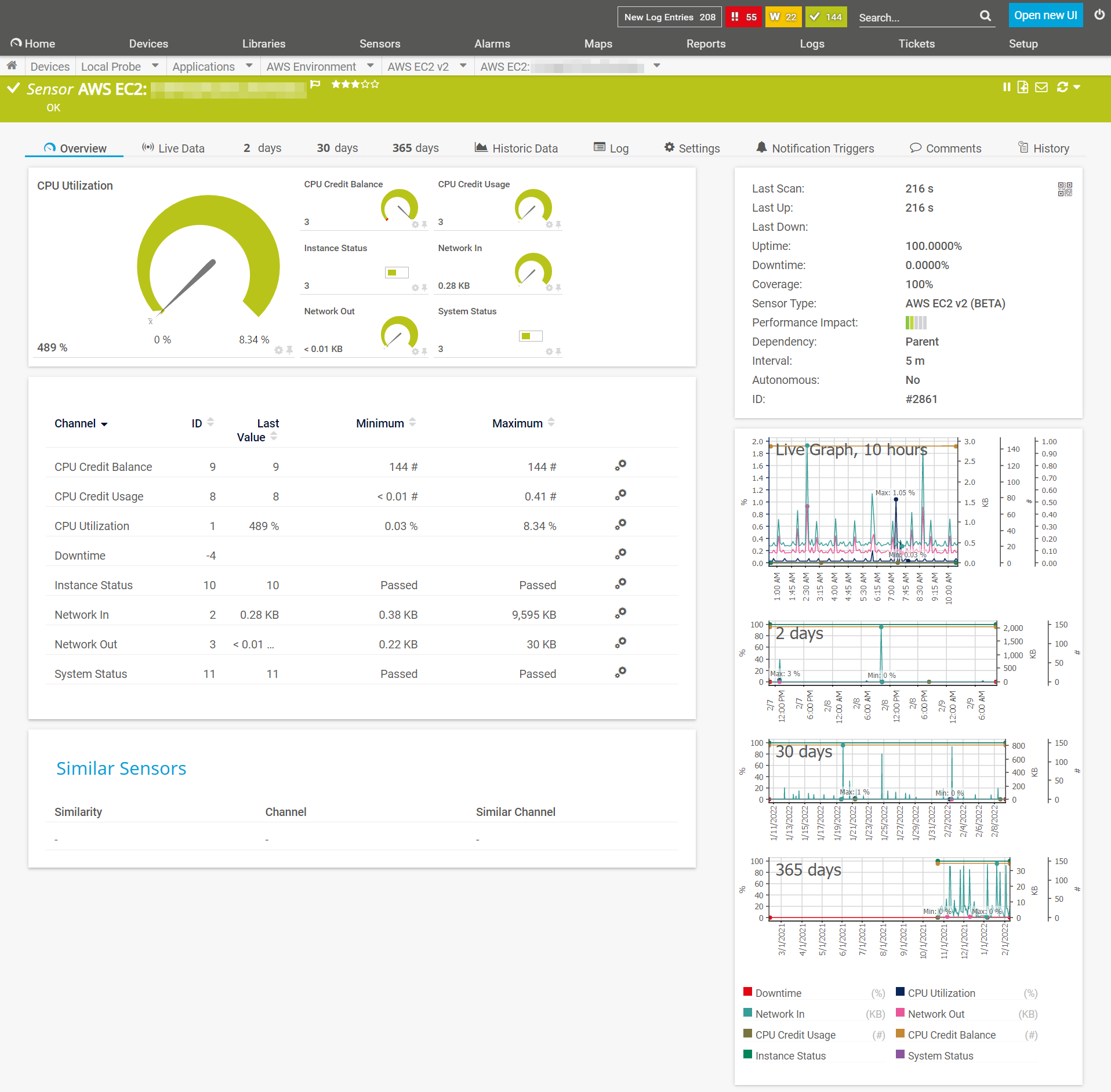Switch to the Historic Data tab
Viewport: 1111px width, 1092px height.
[x=516, y=148]
